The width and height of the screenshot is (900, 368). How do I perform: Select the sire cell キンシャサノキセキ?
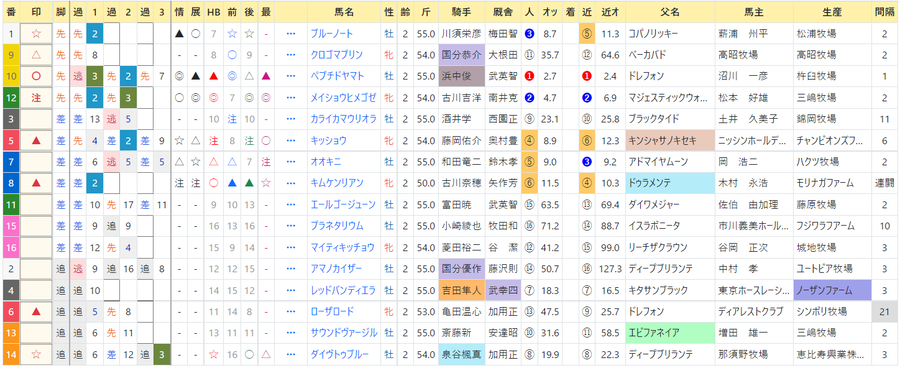[670, 141]
